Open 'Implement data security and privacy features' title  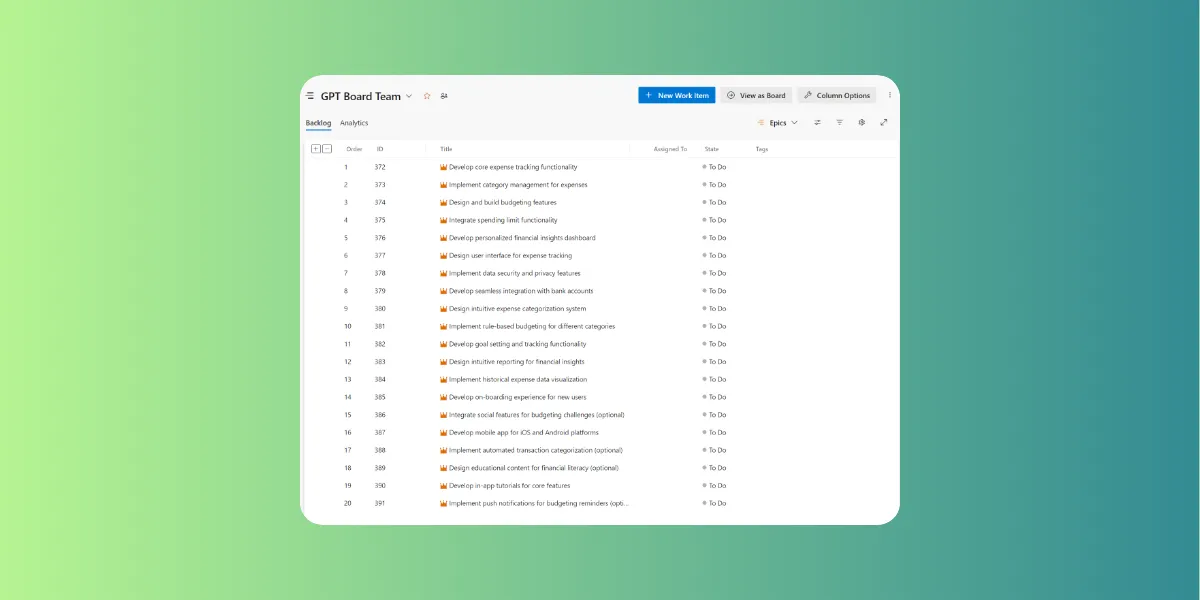515,273
